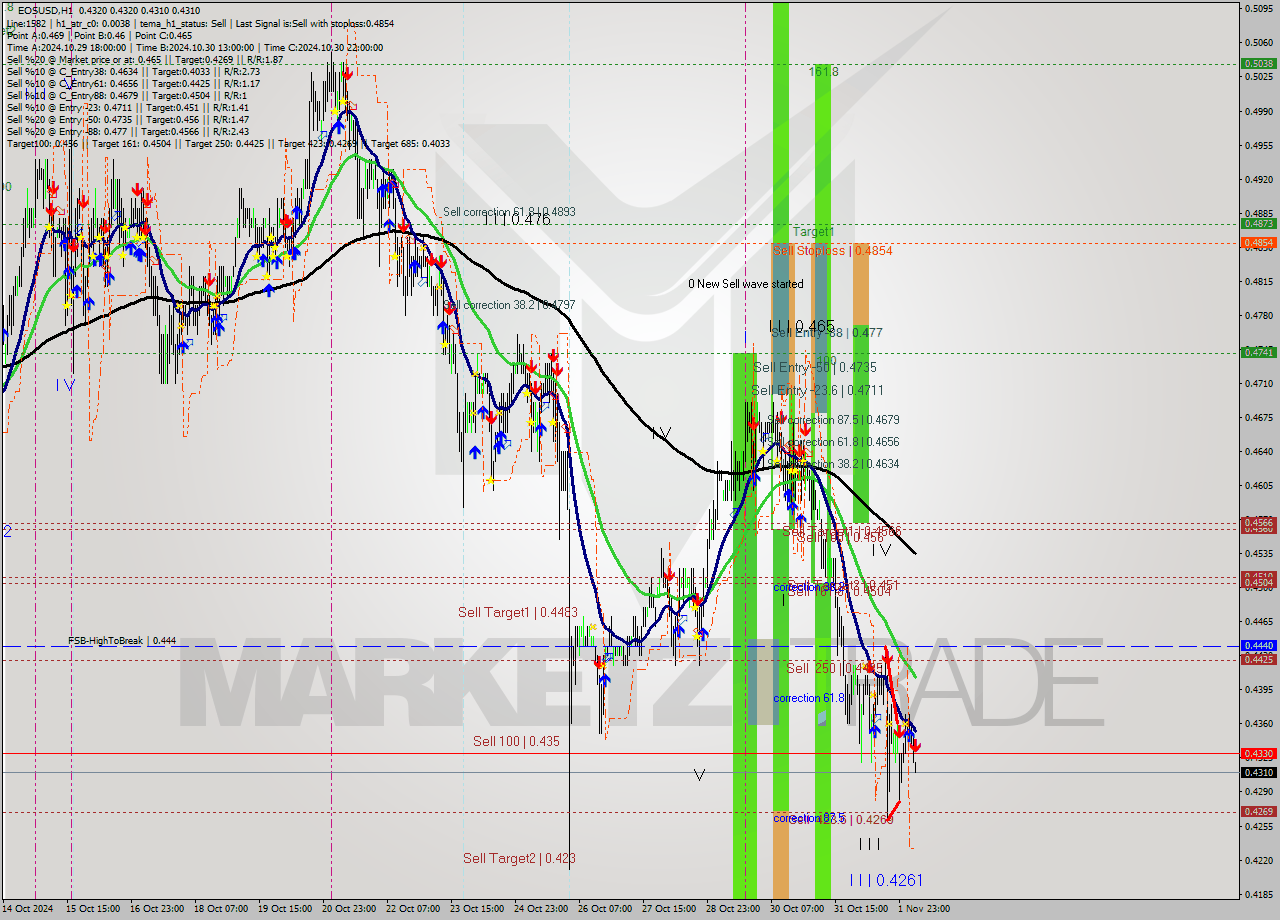Click the green 0.4873 price tag
This screenshot has width=1280, height=920.
tap(1258, 224)
